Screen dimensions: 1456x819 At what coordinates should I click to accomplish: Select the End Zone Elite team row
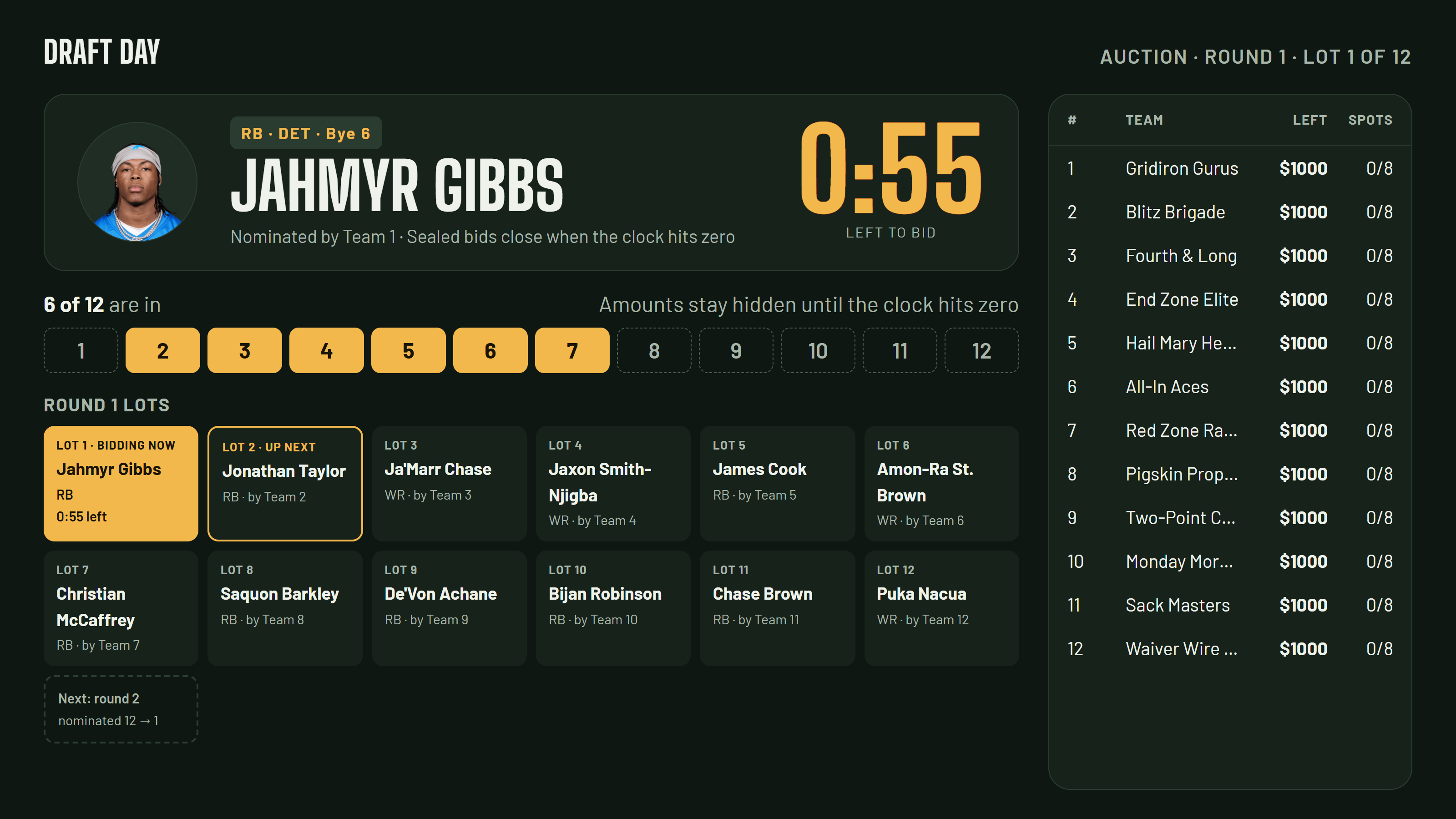1230,299
